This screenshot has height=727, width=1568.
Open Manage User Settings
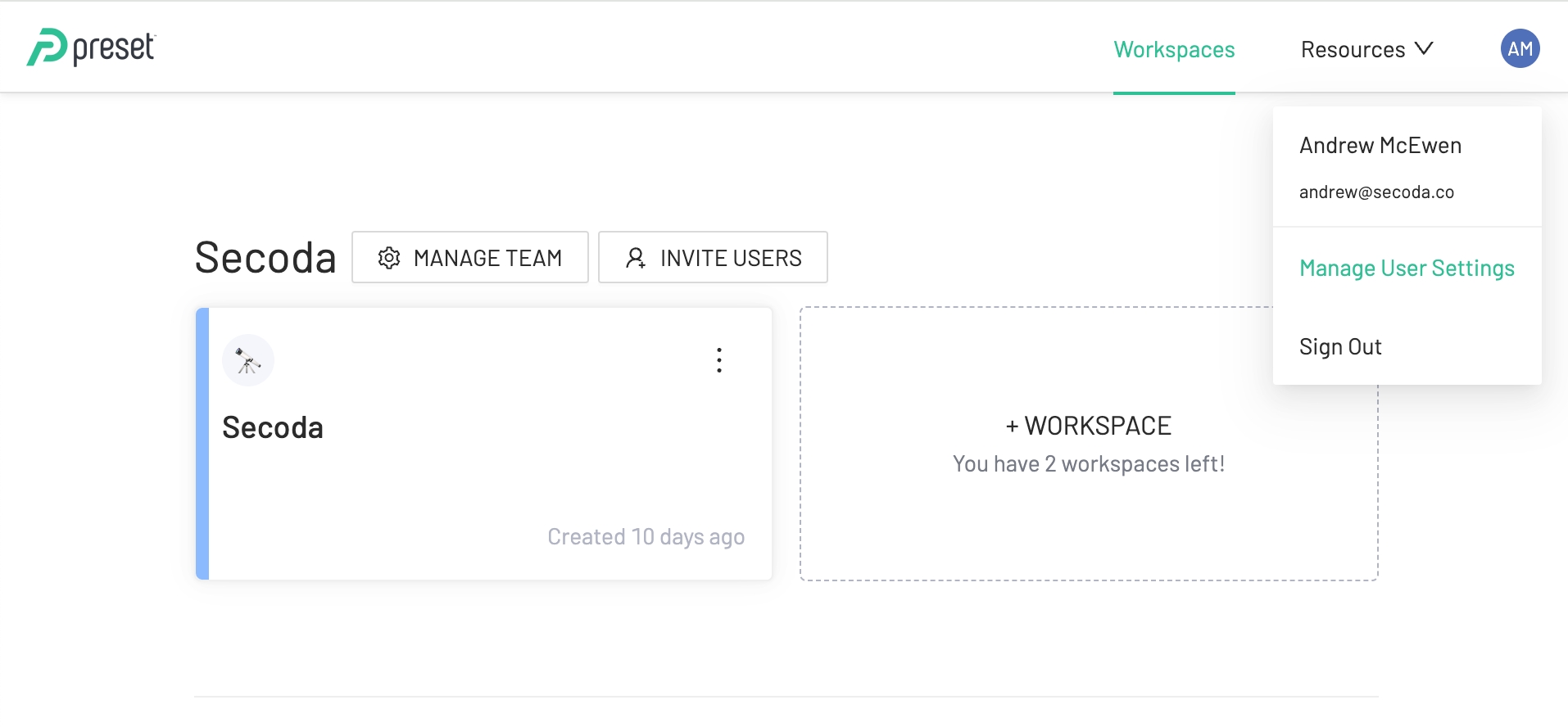tap(1407, 269)
